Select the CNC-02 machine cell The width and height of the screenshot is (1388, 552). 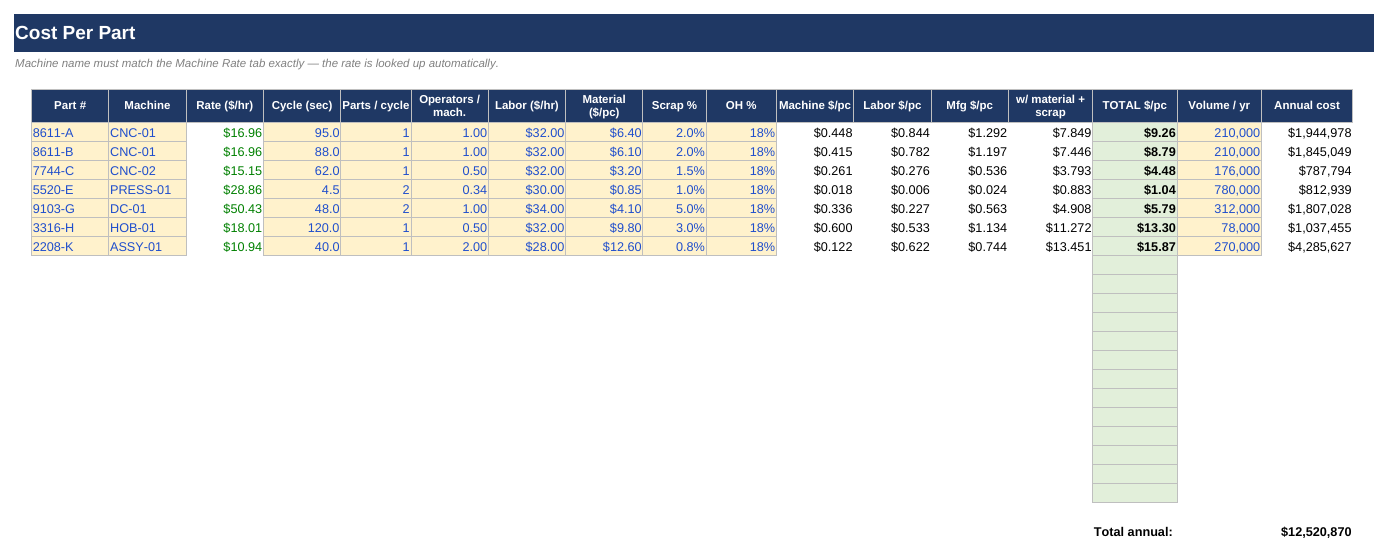(147, 170)
